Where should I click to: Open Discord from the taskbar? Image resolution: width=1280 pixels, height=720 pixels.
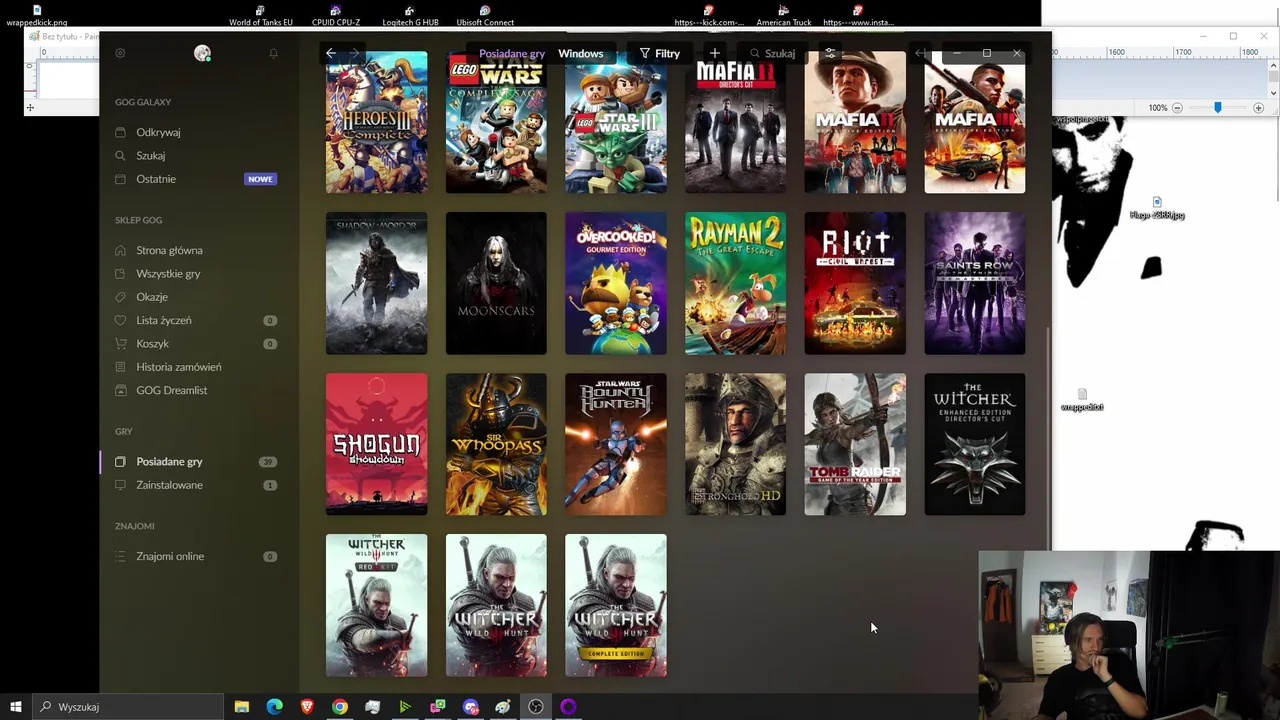pos(471,707)
